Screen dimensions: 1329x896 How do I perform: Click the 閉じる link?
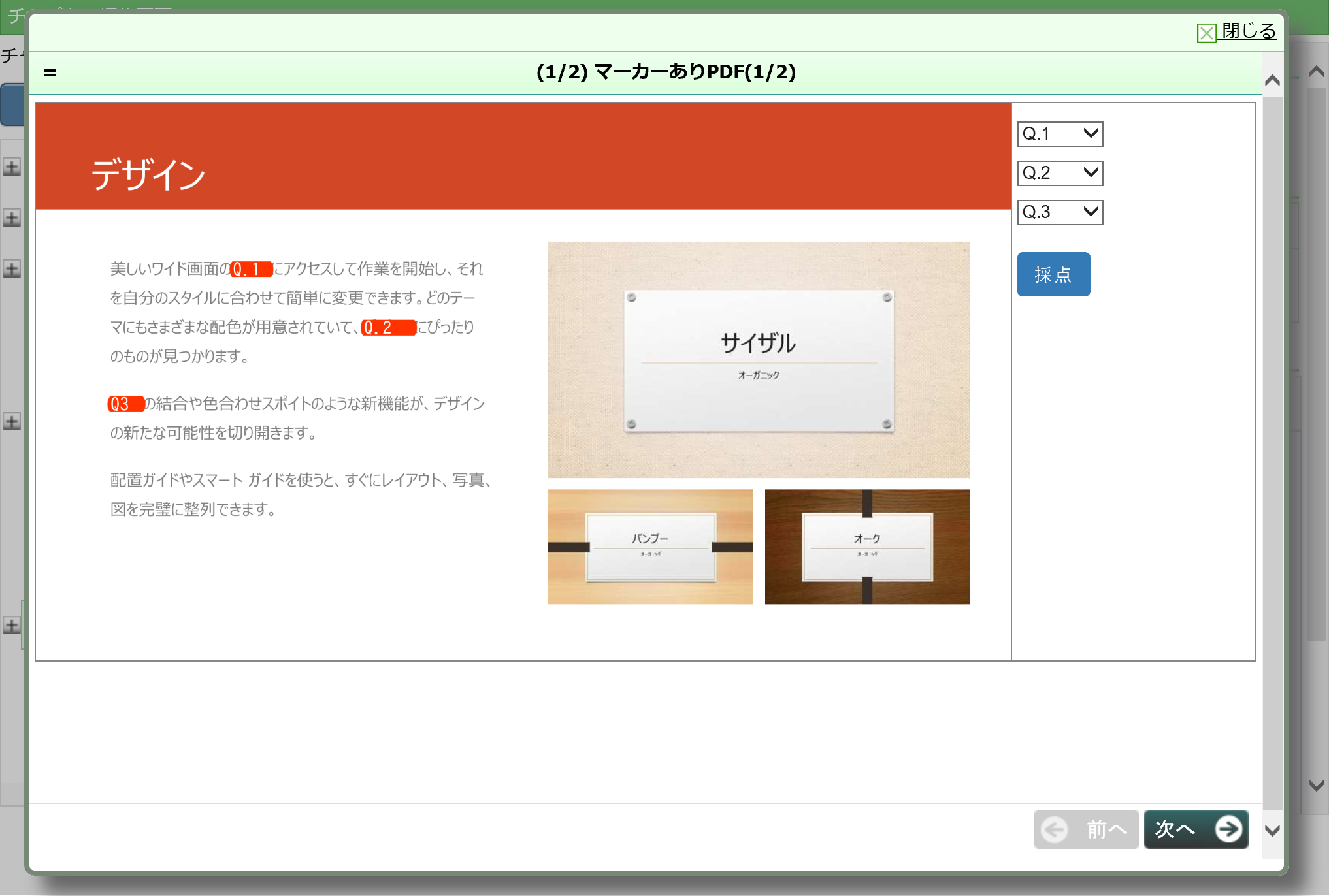(1248, 31)
